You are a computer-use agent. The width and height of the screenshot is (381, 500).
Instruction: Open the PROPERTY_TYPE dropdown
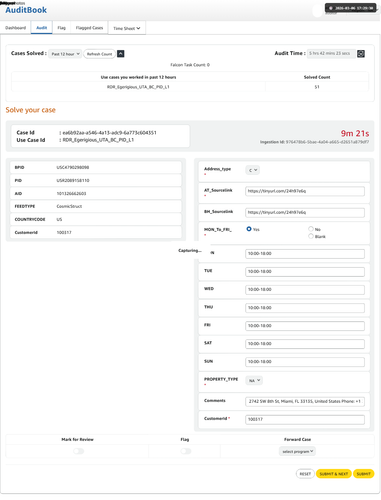(254, 380)
